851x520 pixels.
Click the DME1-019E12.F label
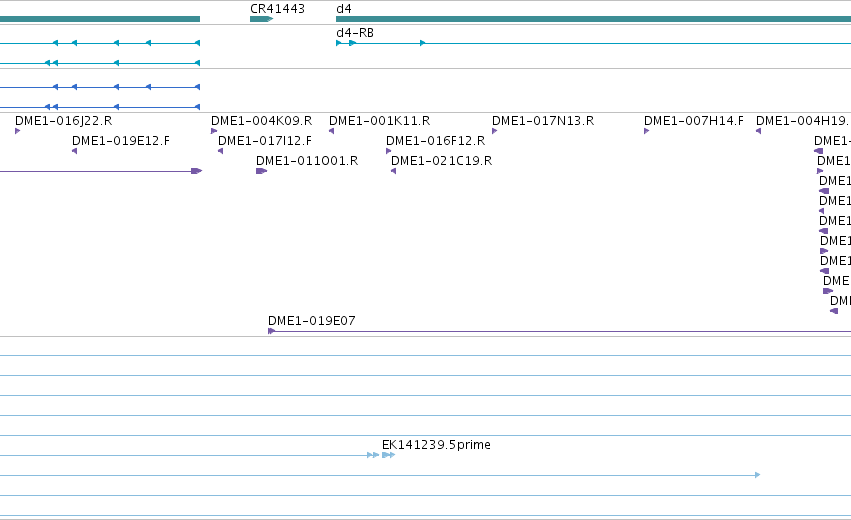[120, 141]
